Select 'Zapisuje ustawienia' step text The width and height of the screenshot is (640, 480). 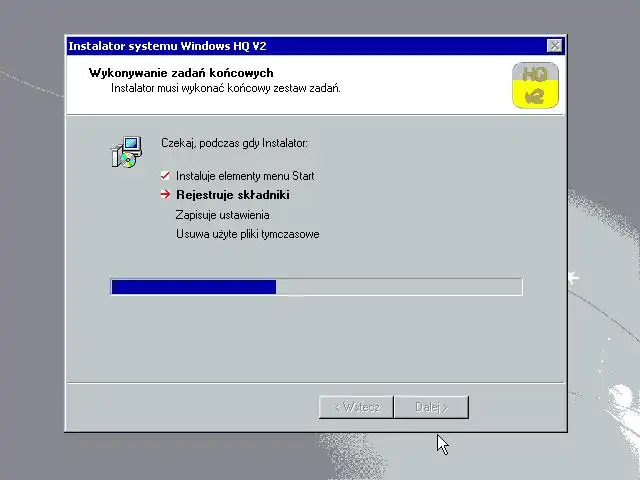pyautogui.click(x=222, y=215)
